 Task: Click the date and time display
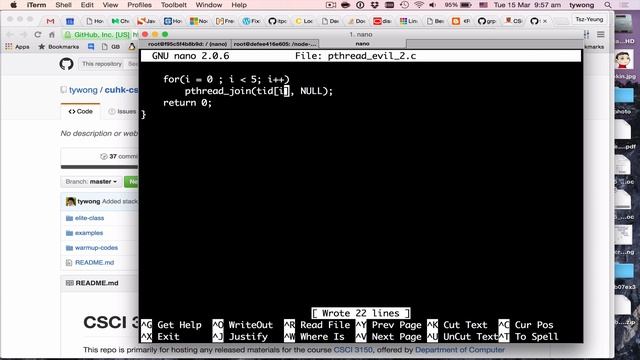(527, 5)
